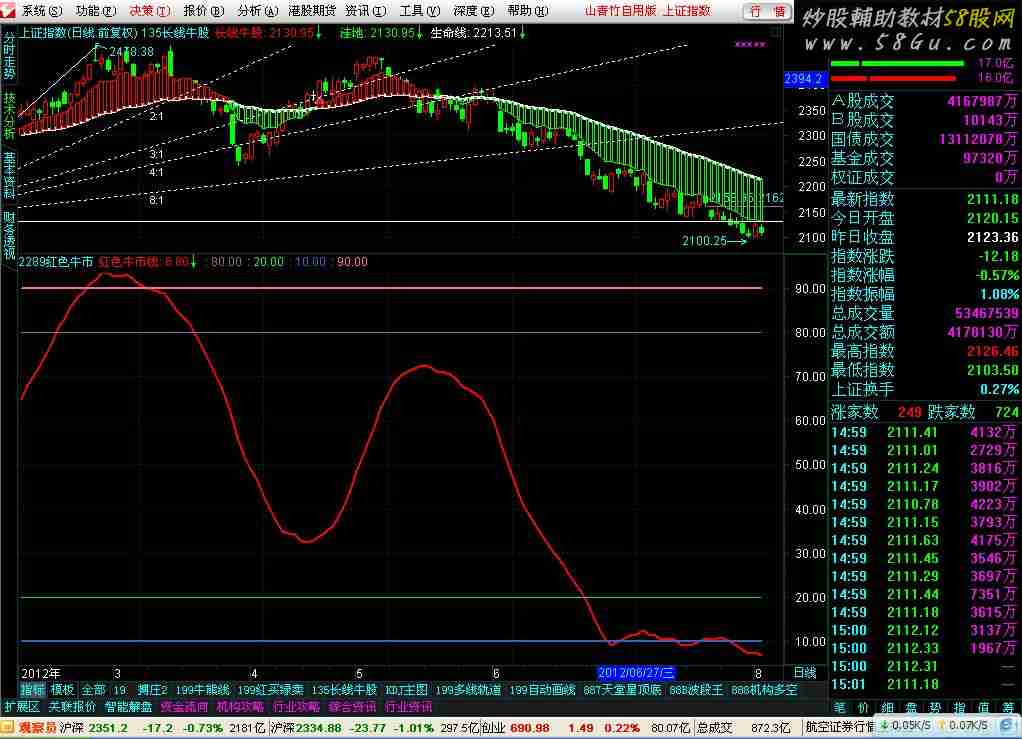Click the 日线 period selector

tap(805, 673)
